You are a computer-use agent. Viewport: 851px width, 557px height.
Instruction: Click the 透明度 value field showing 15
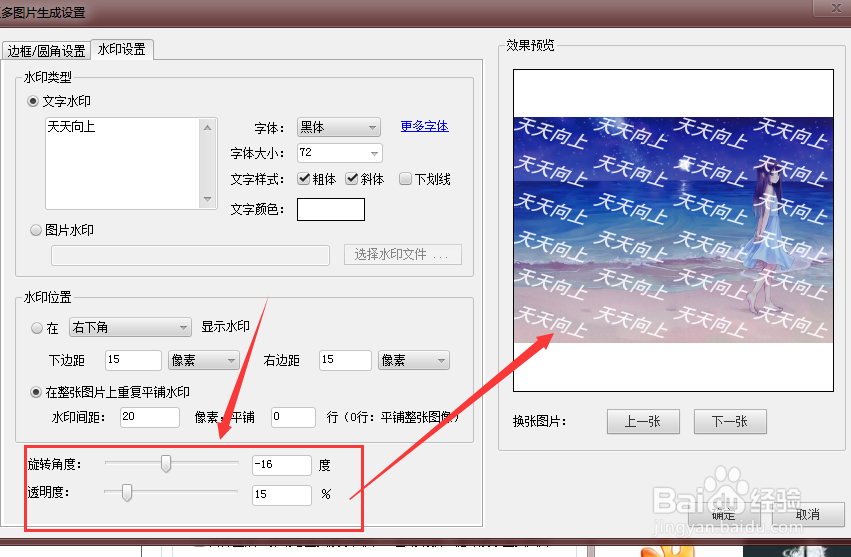point(282,495)
